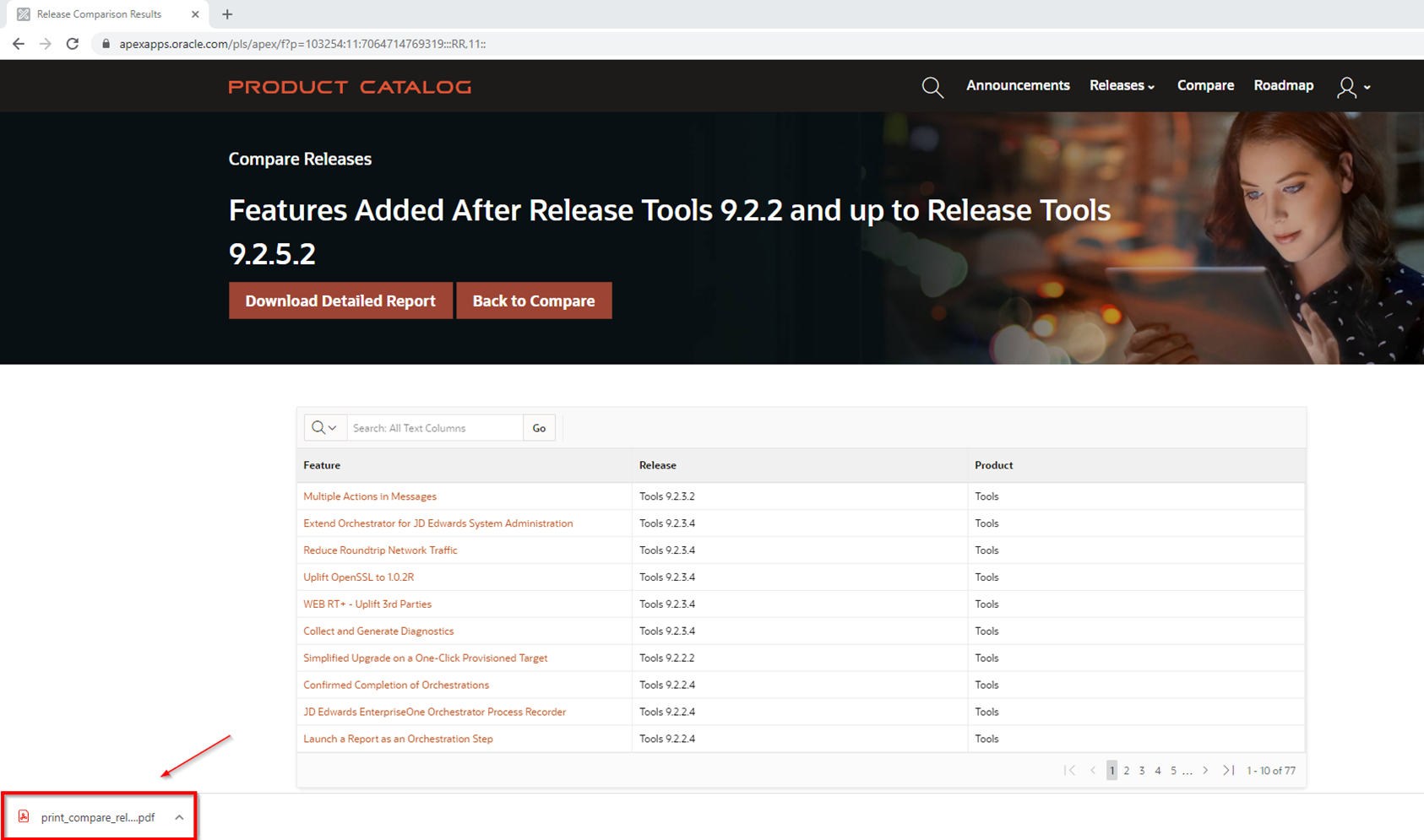Click the Compare Releases heading
The height and width of the screenshot is (840, 1424).
point(300,159)
